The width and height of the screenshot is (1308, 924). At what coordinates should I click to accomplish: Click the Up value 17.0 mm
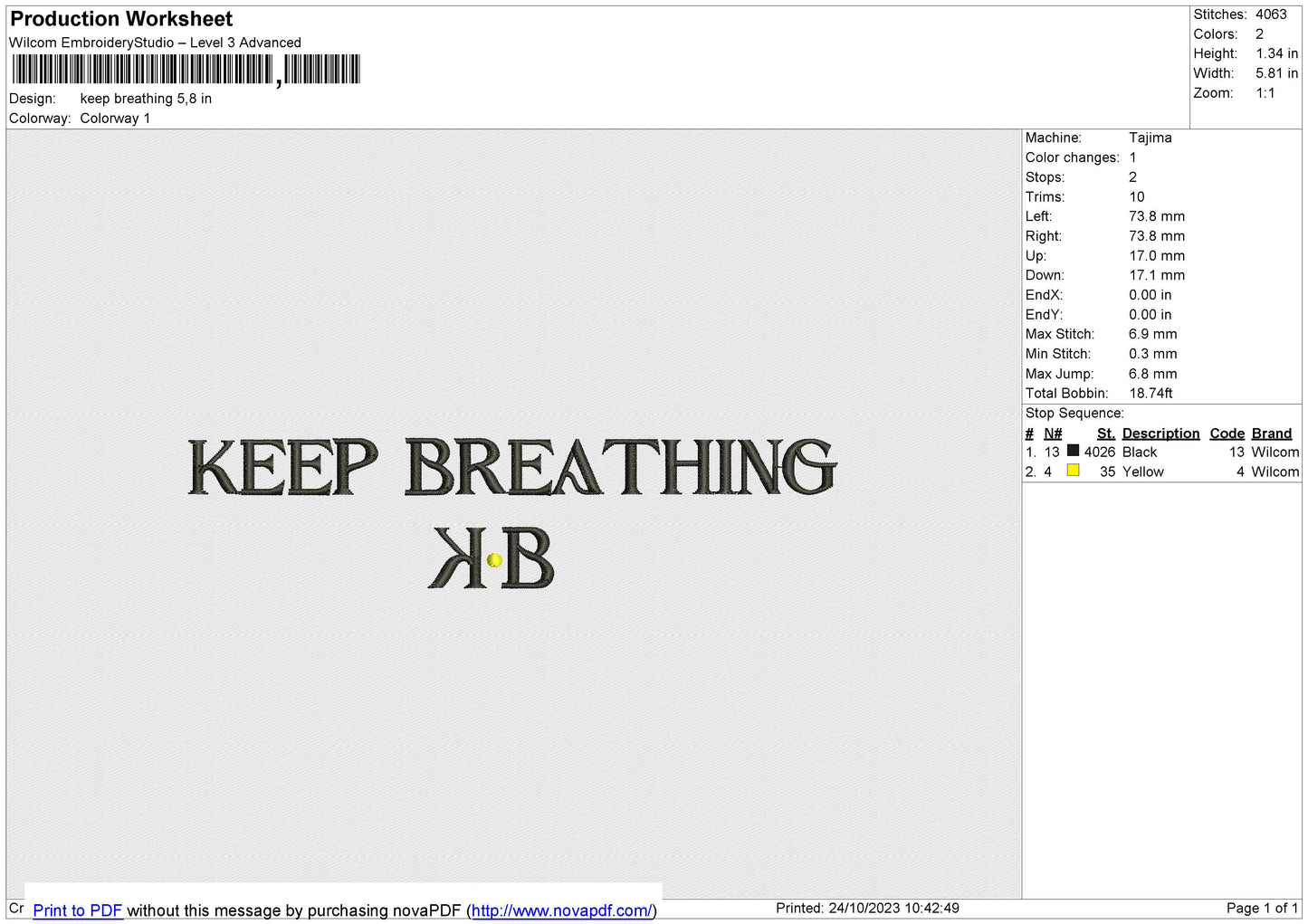click(x=1157, y=256)
